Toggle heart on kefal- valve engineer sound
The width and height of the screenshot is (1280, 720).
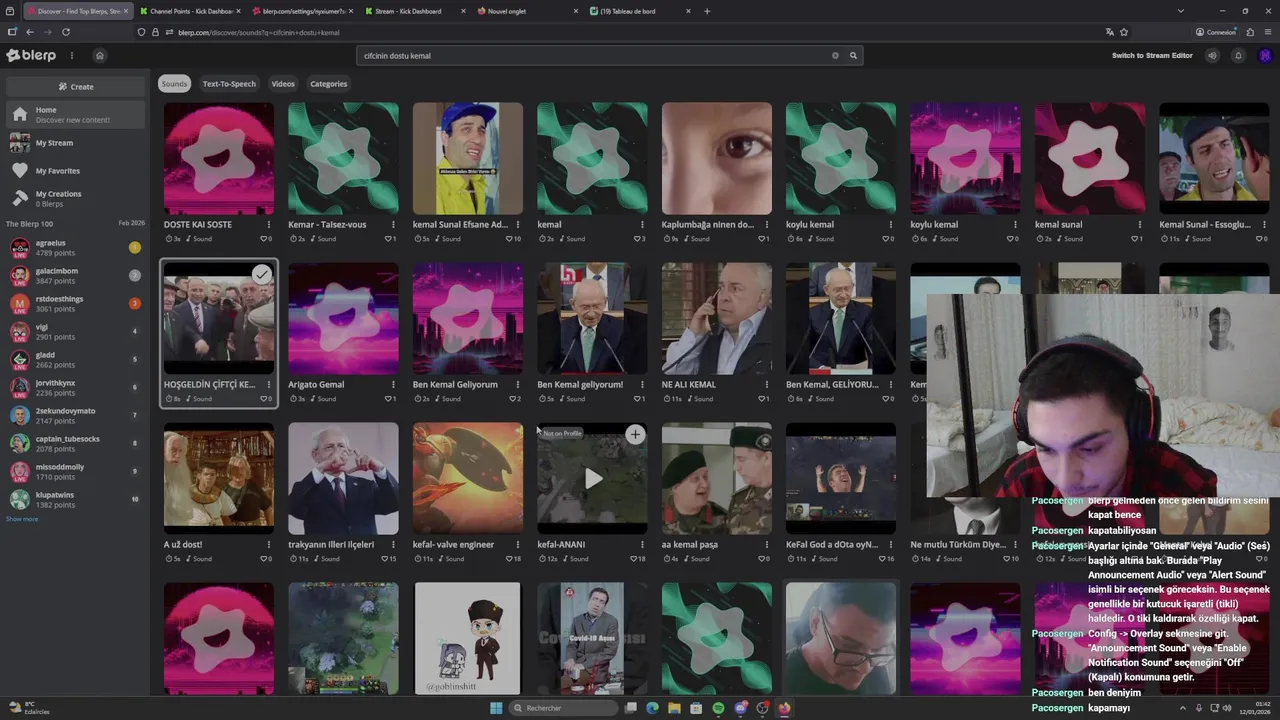tap(509, 559)
